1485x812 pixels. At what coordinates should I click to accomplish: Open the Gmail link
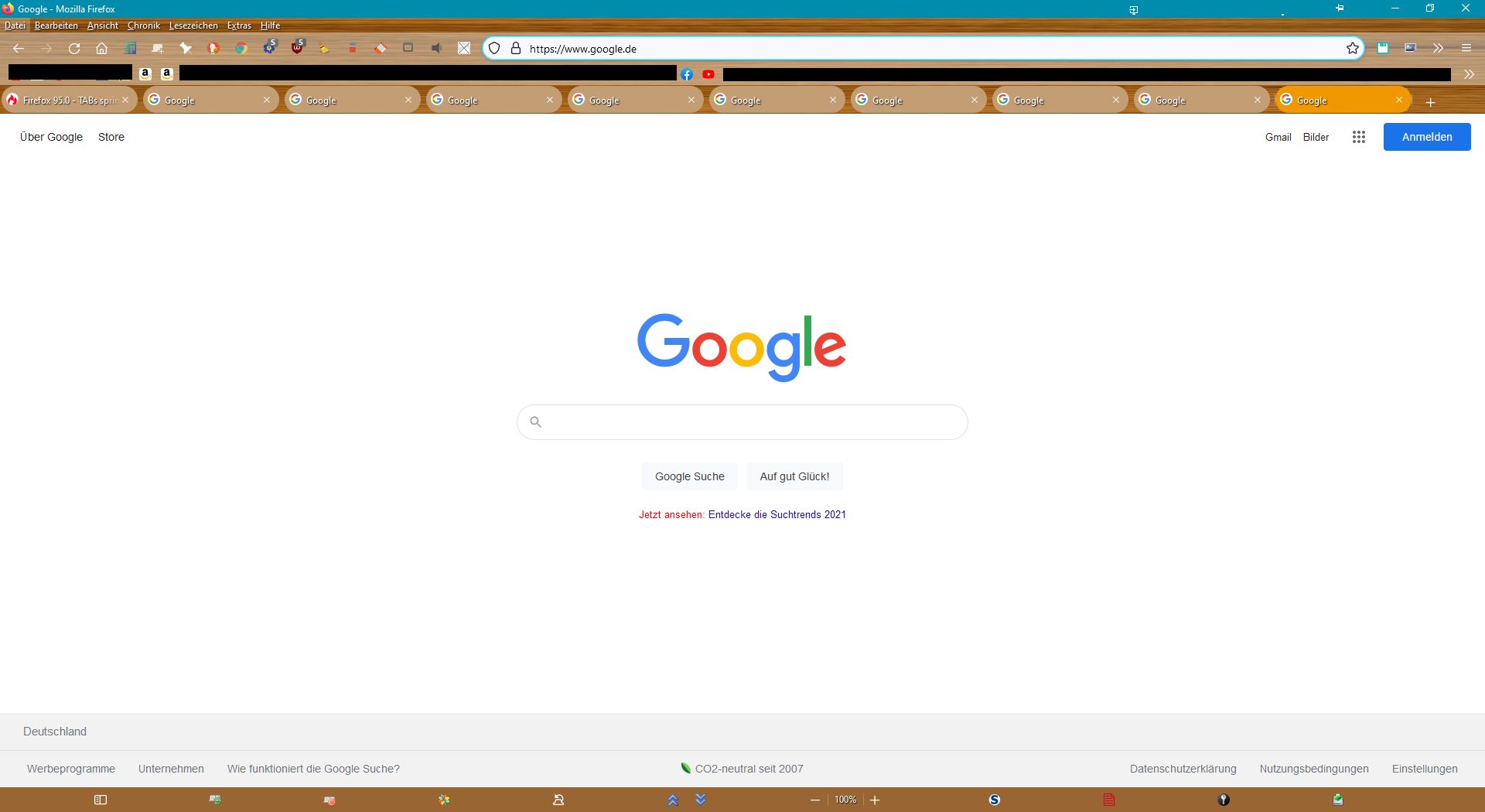(1278, 137)
